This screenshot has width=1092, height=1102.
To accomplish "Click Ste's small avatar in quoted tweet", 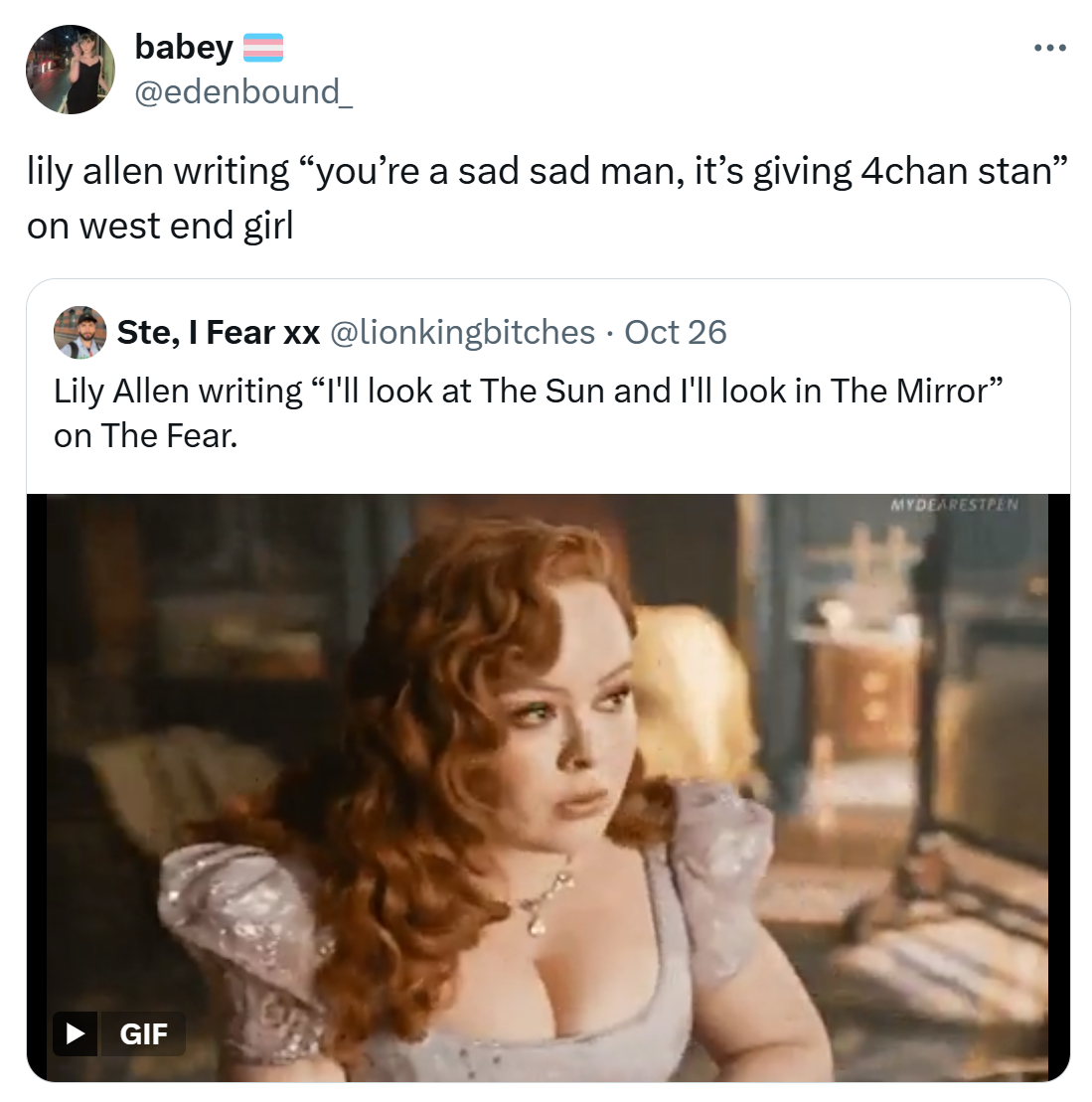I will tap(79, 332).
